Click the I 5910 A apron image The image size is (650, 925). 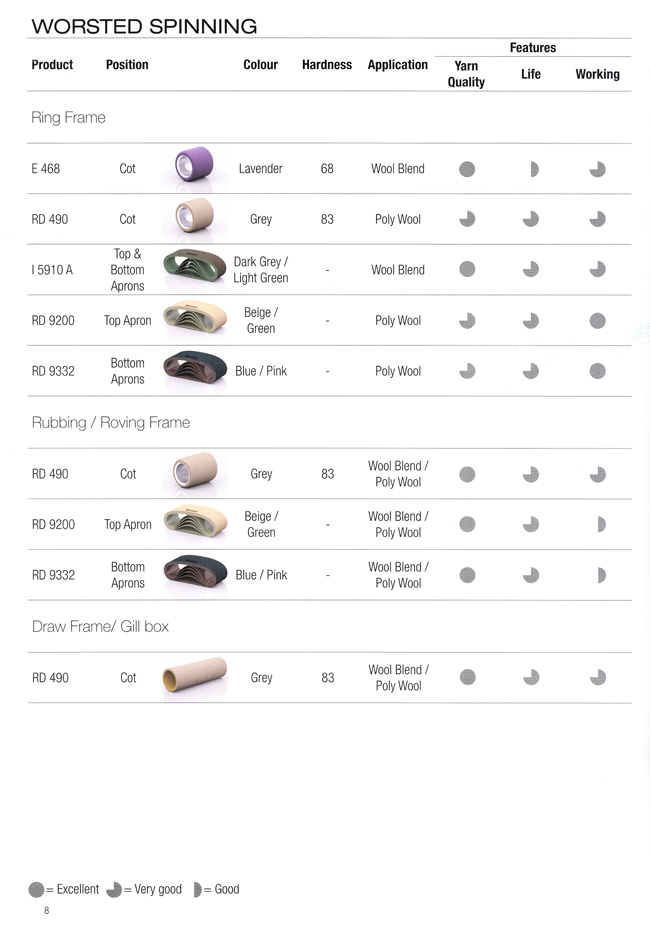195,268
